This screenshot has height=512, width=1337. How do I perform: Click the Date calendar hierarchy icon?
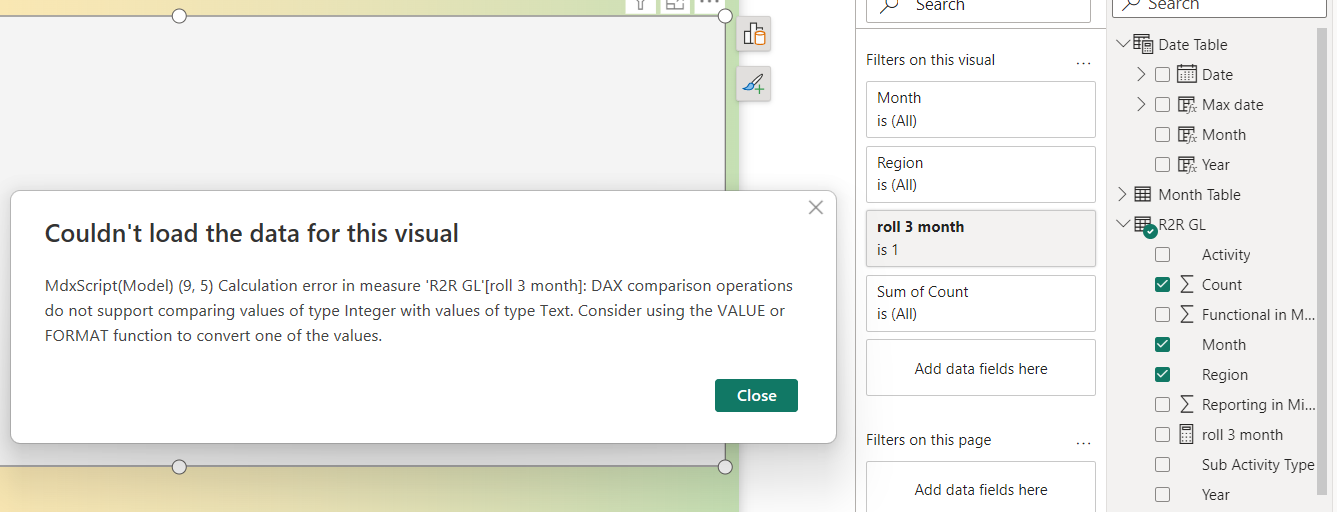1187,74
